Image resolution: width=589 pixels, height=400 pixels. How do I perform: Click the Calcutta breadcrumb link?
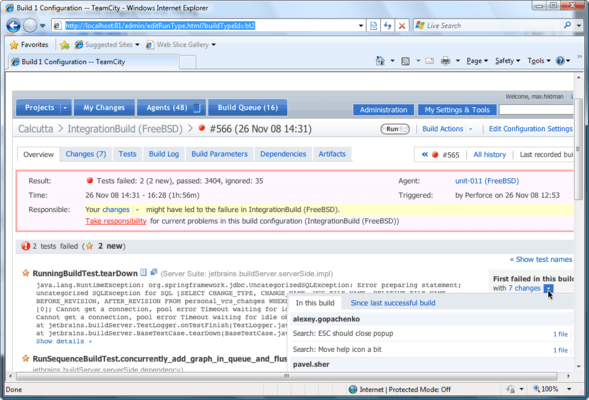(36, 129)
